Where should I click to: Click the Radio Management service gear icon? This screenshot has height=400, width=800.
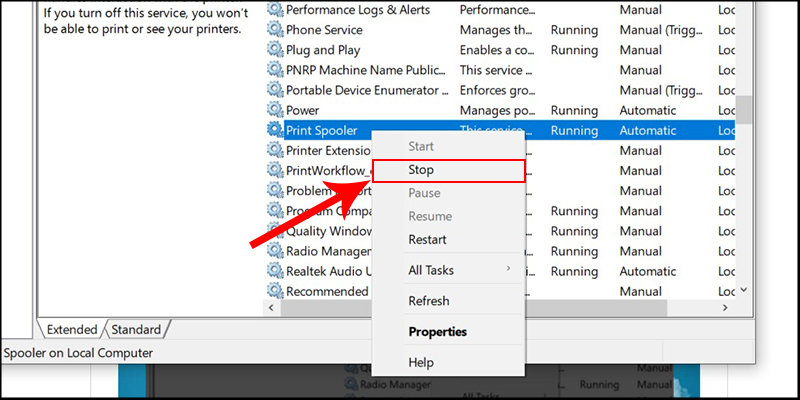click(x=275, y=251)
